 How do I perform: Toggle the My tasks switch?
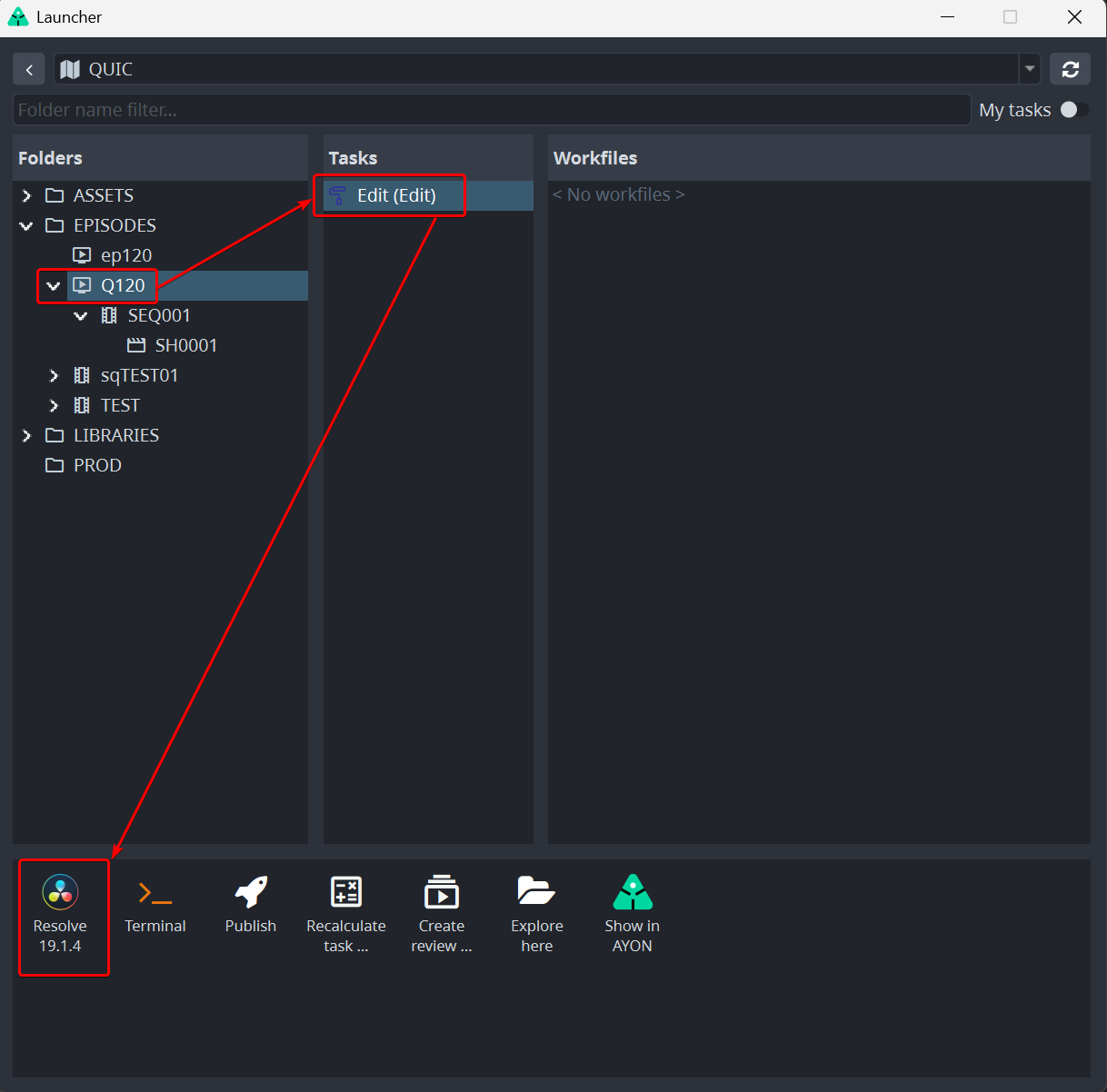pyautogui.click(x=1073, y=110)
